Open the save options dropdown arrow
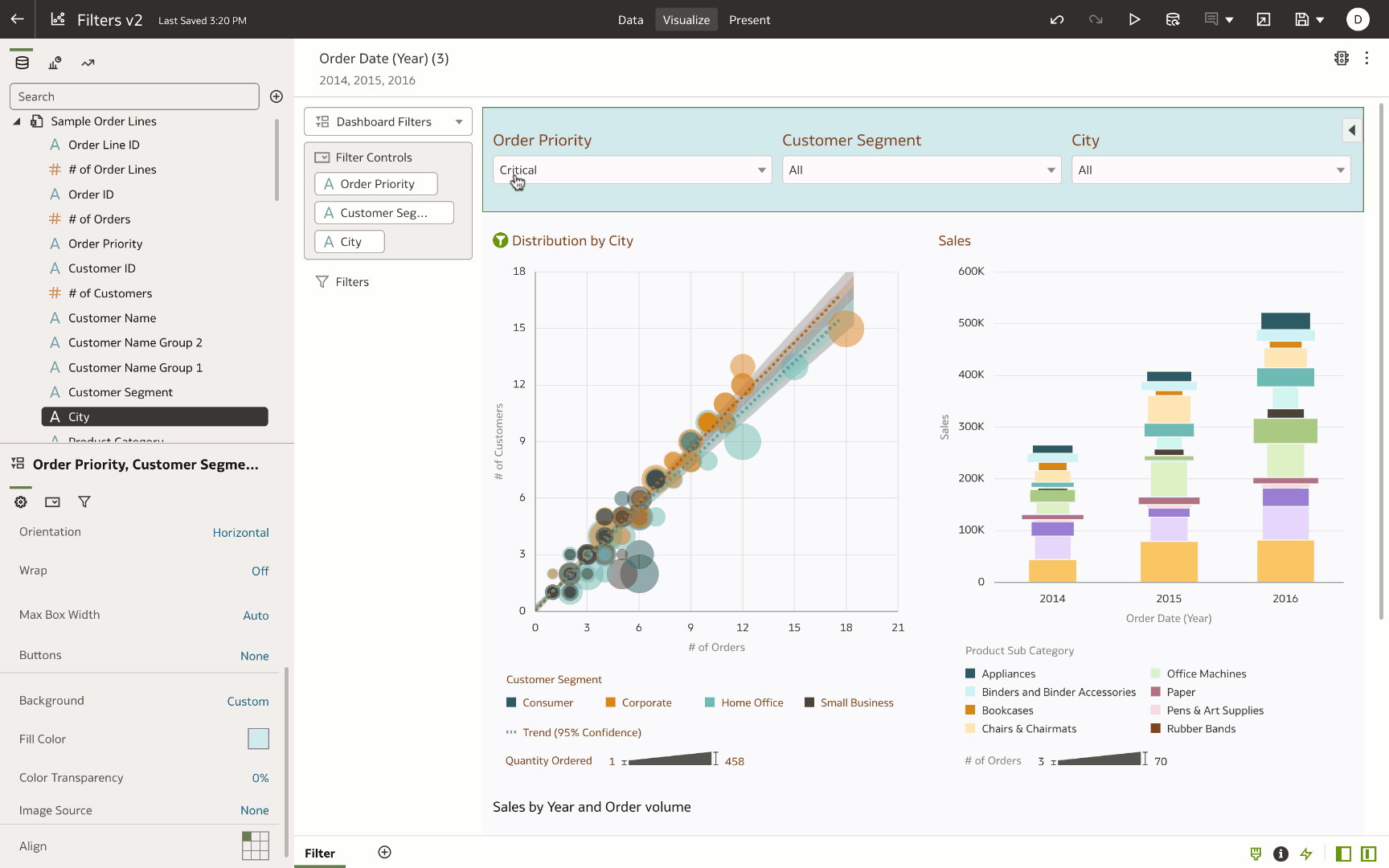Image resolution: width=1389 pixels, height=868 pixels. coord(1320,20)
